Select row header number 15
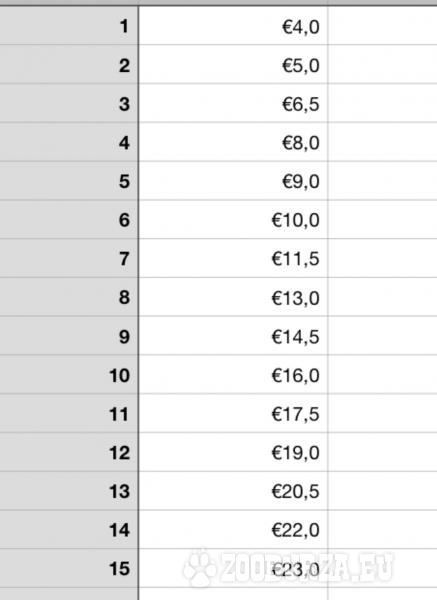Screen dimensions: 437x600 [69, 568]
